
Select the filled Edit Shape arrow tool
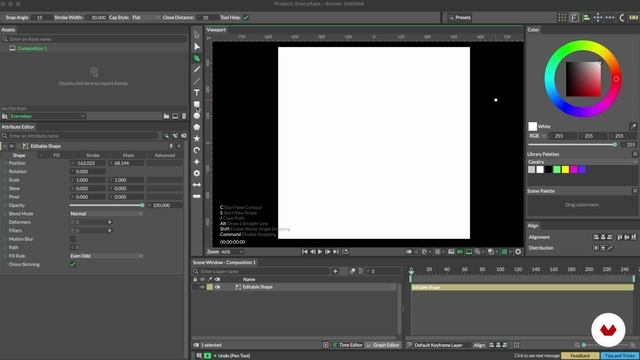click(197, 47)
